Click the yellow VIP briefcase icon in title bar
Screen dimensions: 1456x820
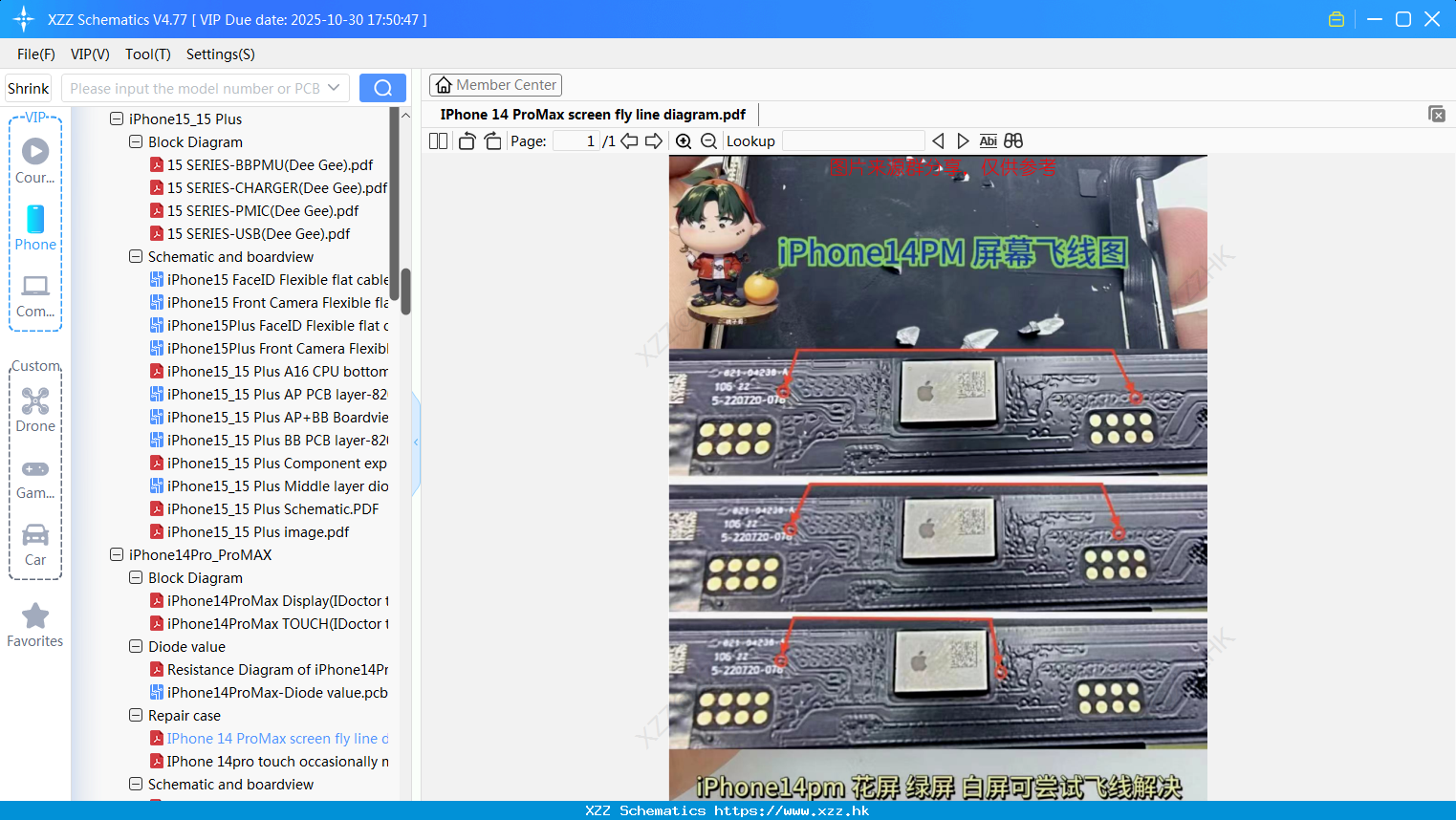pyautogui.click(x=1336, y=19)
